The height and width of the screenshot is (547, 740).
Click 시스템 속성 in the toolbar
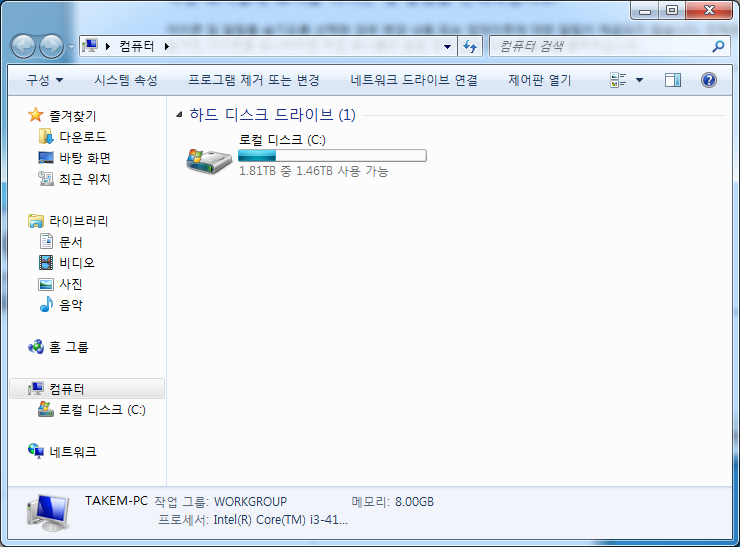pyautogui.click(x=126, y=80)
